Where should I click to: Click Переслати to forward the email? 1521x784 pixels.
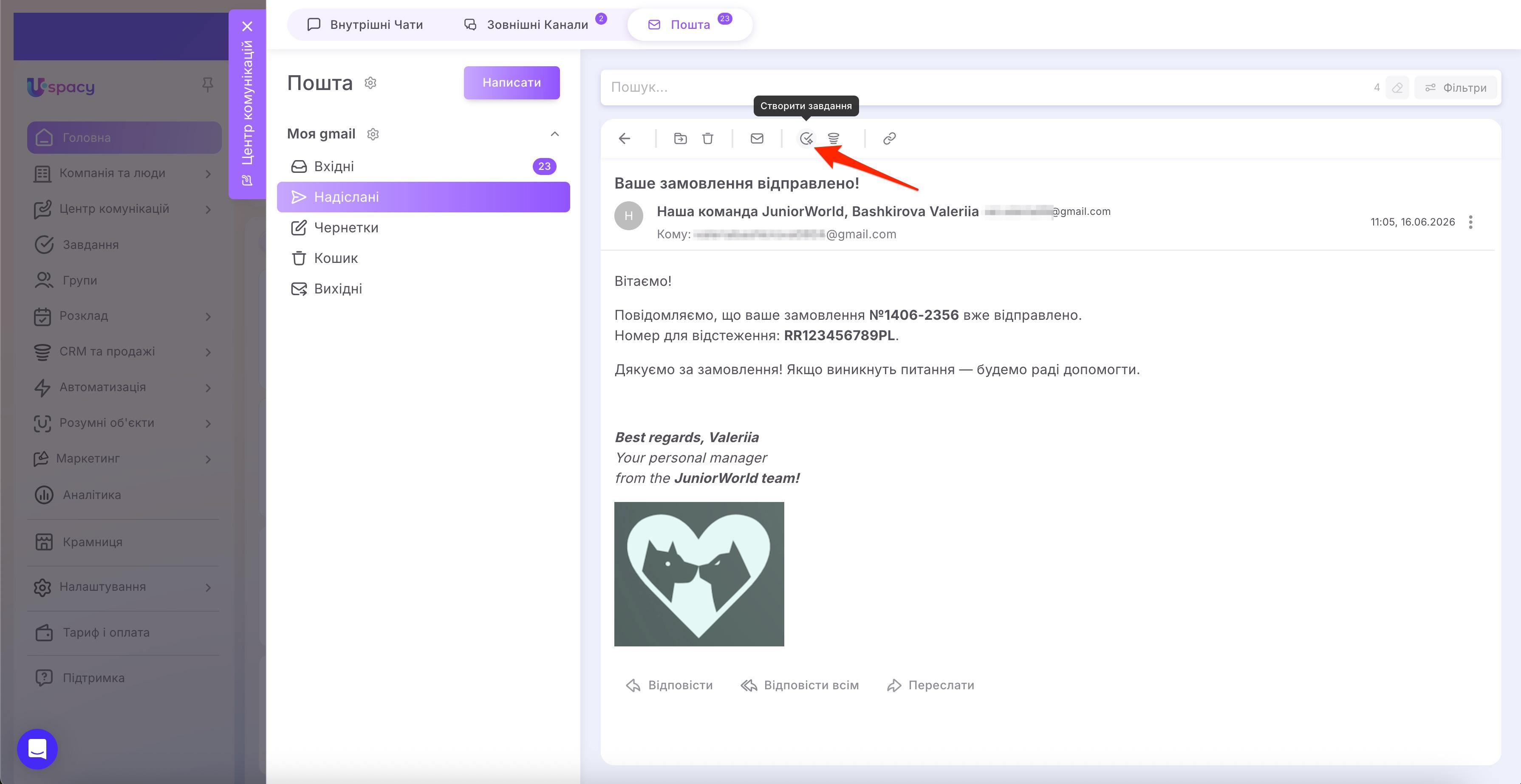(930, 685)
